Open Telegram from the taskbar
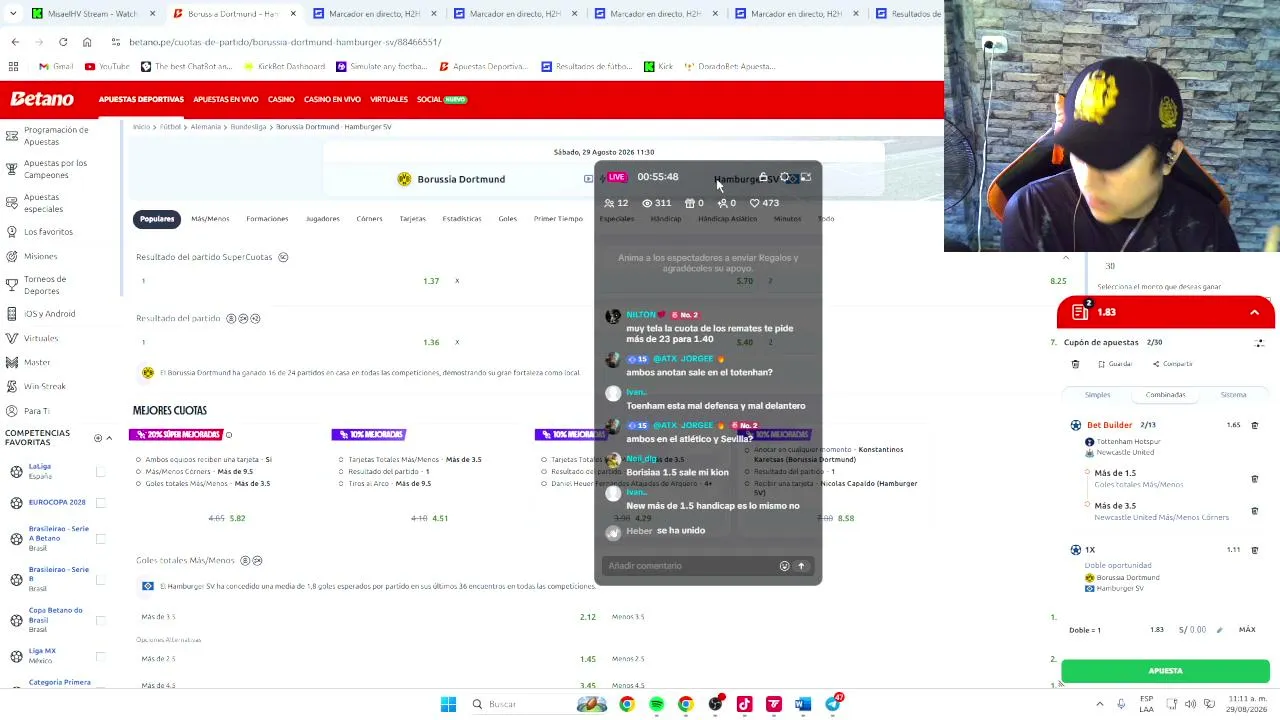This screenshot has height=720, width=1280. [x=833, y=704]
